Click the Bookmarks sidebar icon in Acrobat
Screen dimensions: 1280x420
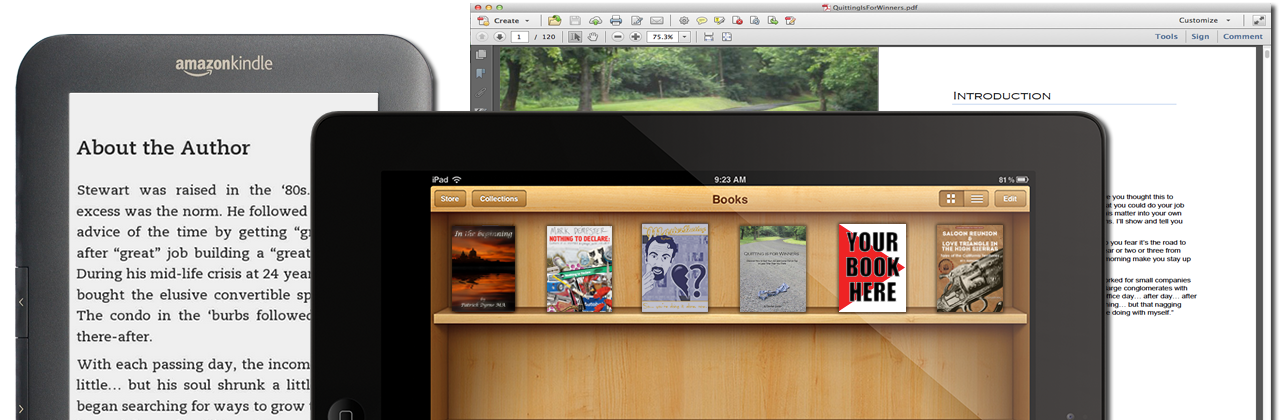point(481,72)
